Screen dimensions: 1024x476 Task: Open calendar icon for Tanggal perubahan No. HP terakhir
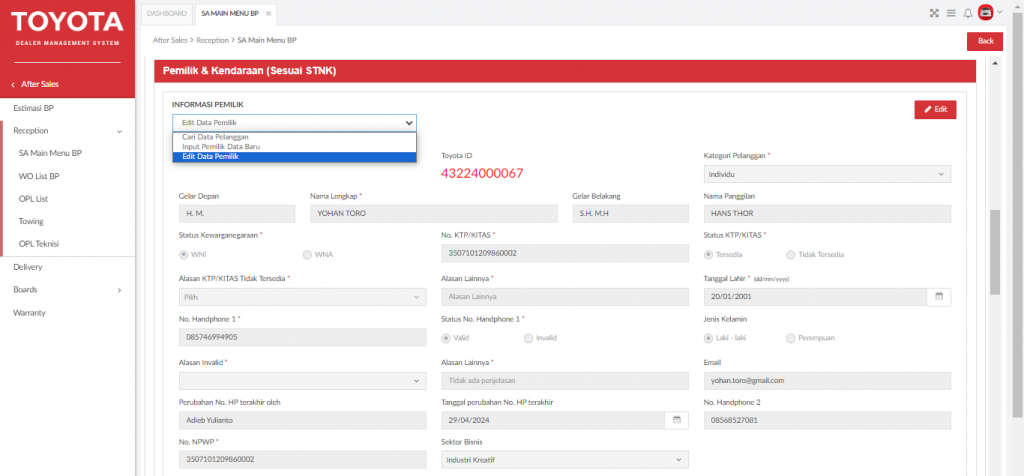click(x=677, y=420)
